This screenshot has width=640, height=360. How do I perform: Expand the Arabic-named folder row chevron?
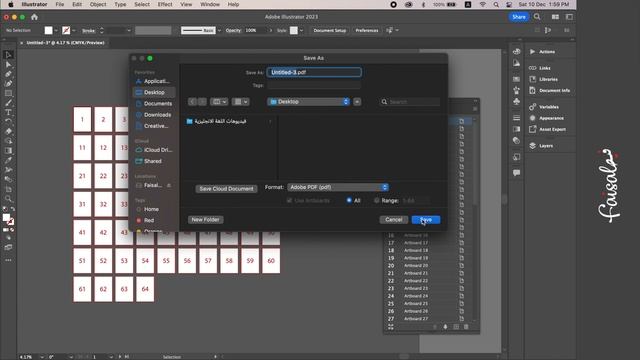tap(270, 122)
